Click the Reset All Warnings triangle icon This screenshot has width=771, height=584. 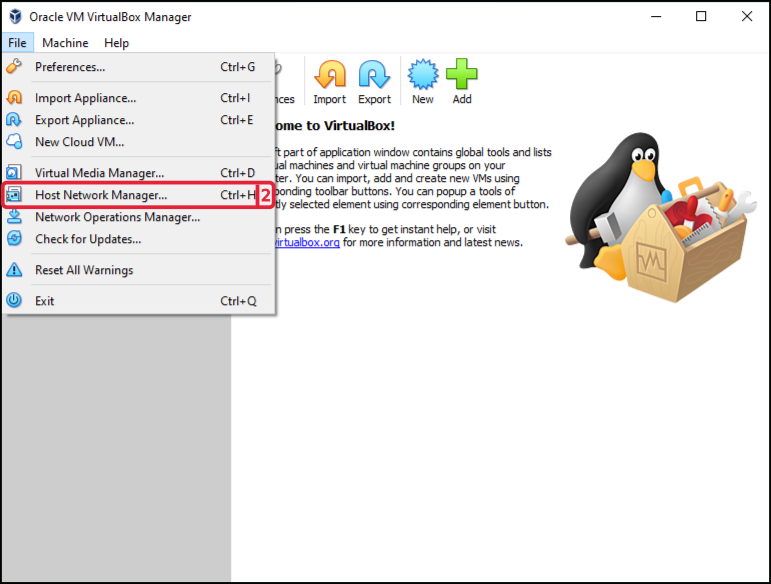point(14,269)
